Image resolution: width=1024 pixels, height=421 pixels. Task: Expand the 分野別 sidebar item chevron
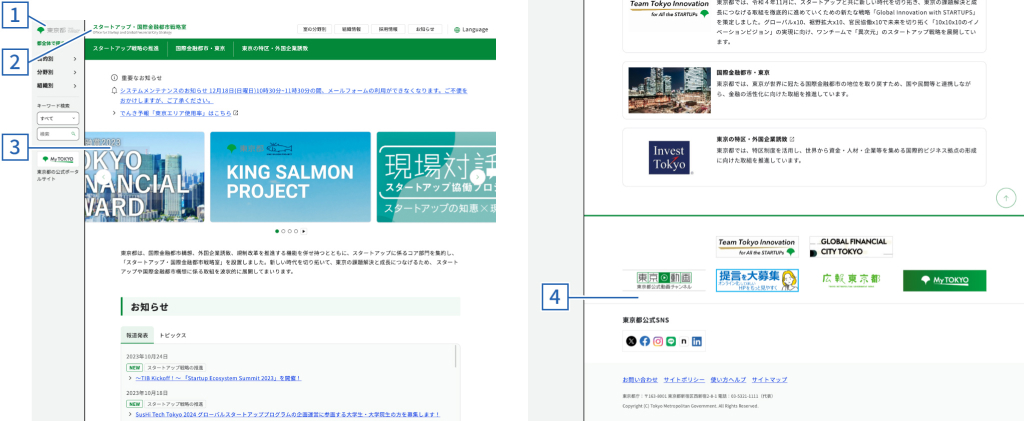tap(75, 72)
